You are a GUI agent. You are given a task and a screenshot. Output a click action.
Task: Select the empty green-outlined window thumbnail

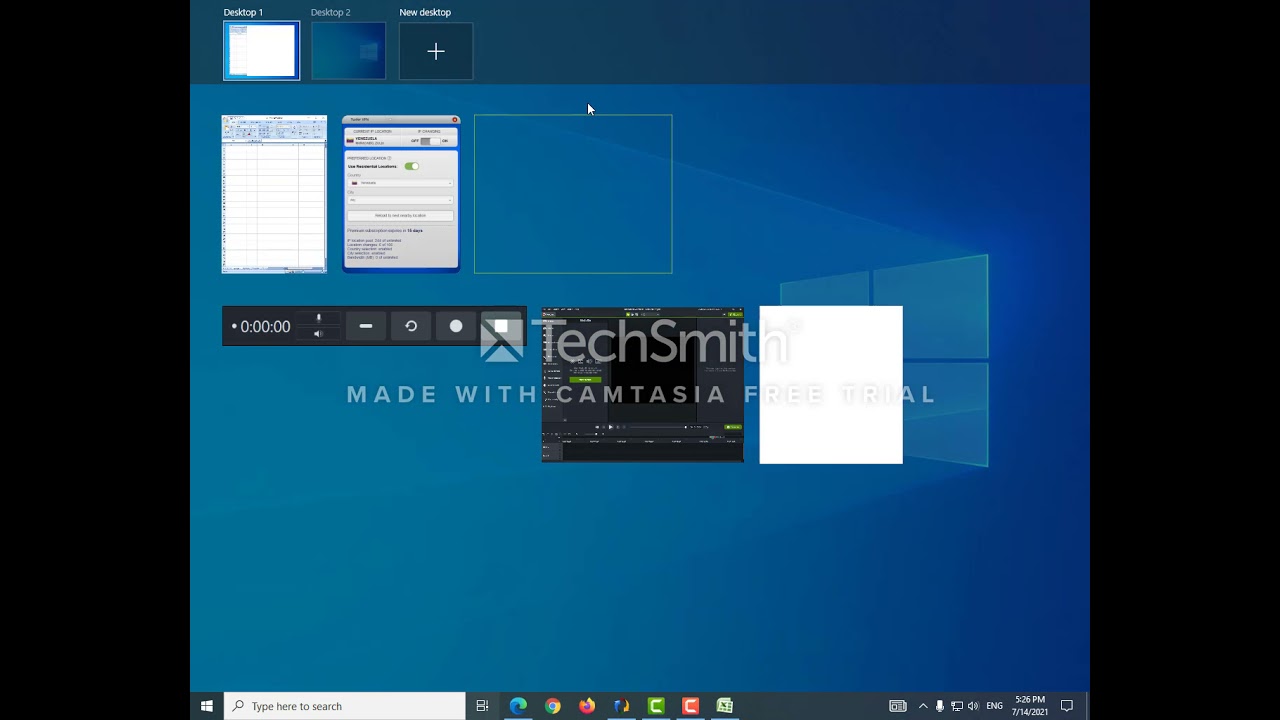tap(573, 194)
